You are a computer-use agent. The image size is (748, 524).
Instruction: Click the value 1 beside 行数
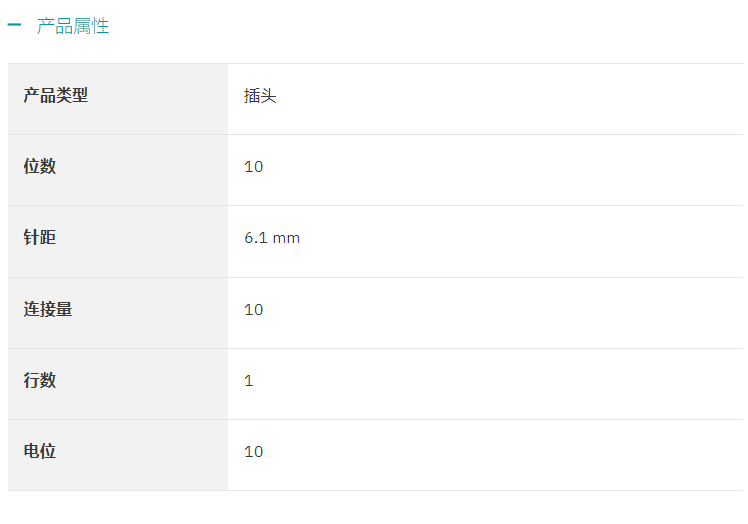coord(249,381)
